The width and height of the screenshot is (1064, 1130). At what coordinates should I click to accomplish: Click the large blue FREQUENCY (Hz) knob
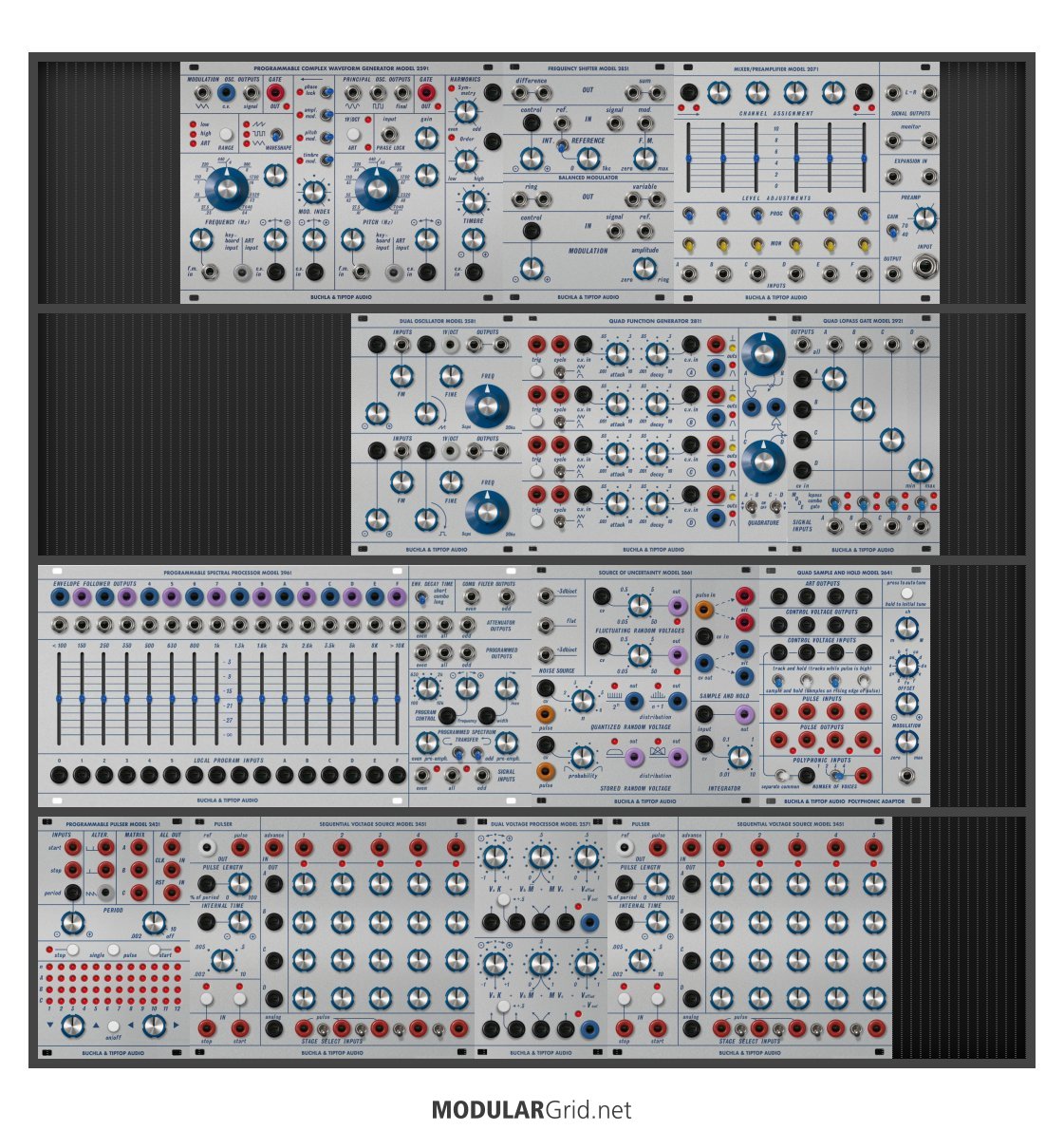226,188
